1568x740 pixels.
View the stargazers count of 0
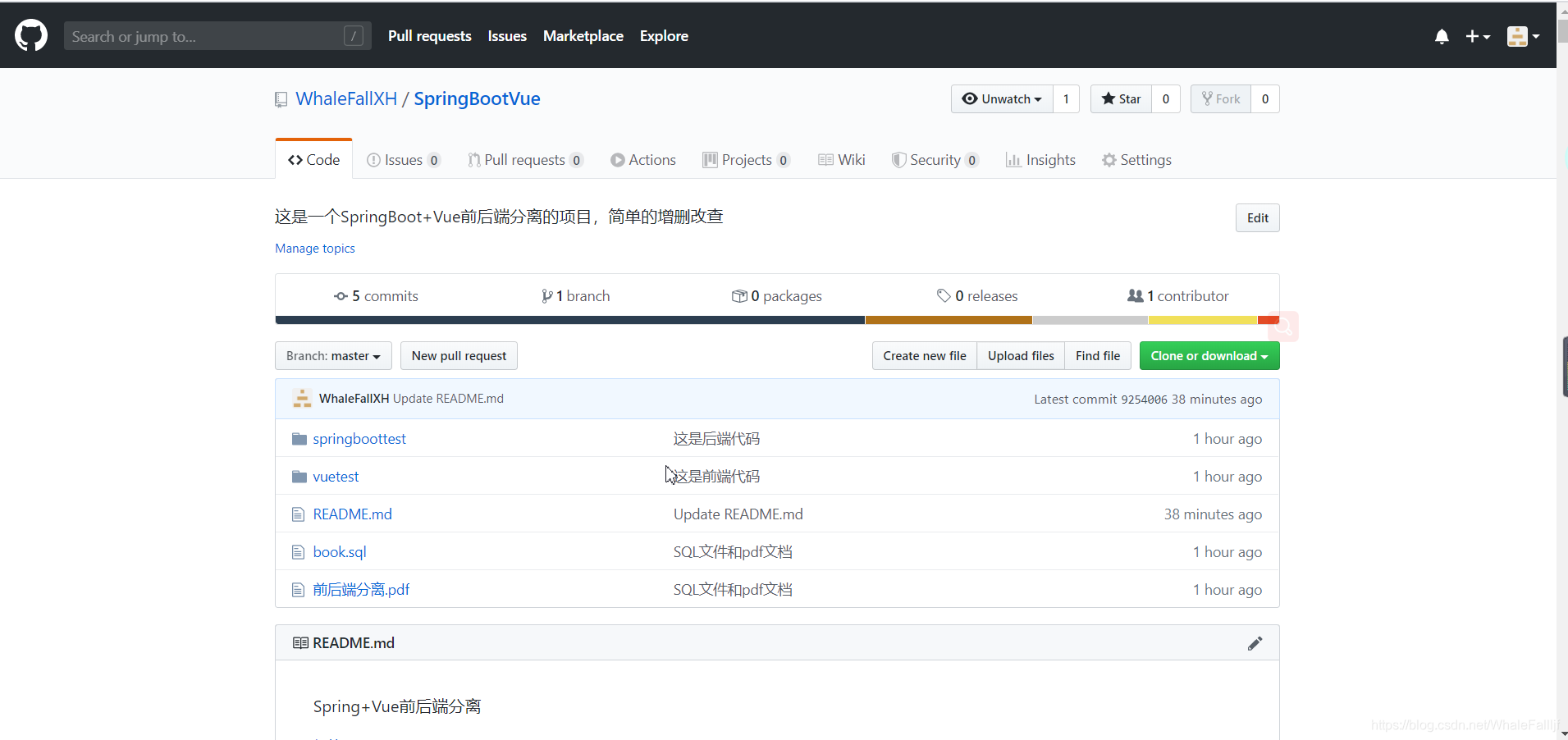click(1165, 98)
